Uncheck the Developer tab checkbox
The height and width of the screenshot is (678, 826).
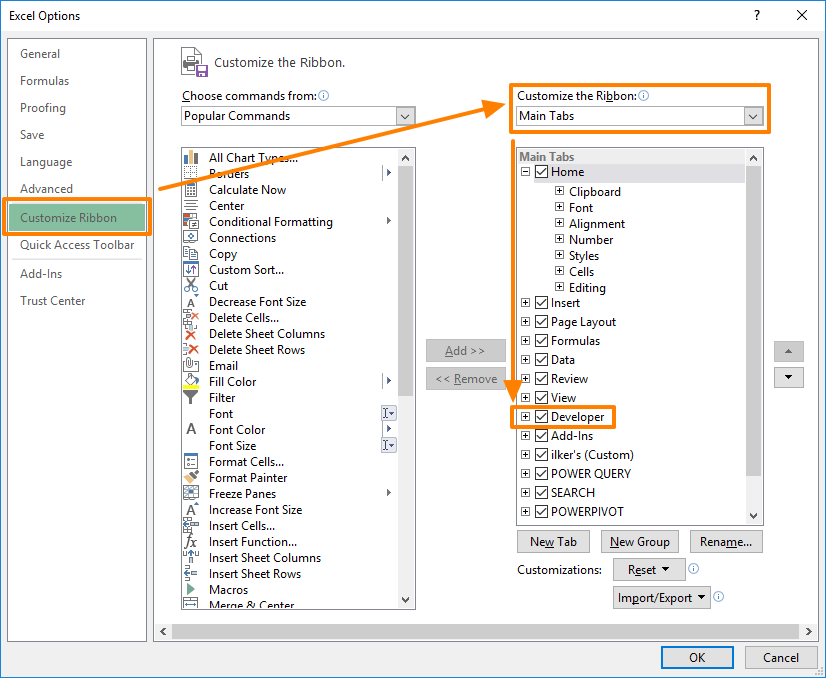pos(540,416)
